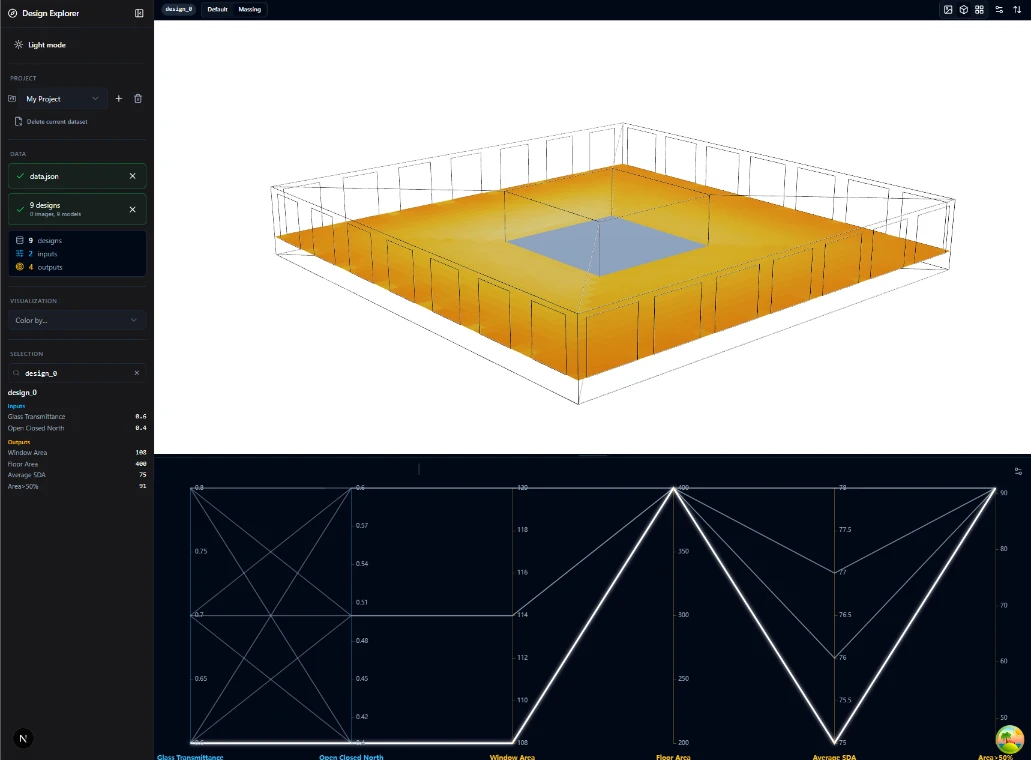This screenshot has width=1031, height=760.
Task: Remove the 9 designs entry
Action: 133,209
